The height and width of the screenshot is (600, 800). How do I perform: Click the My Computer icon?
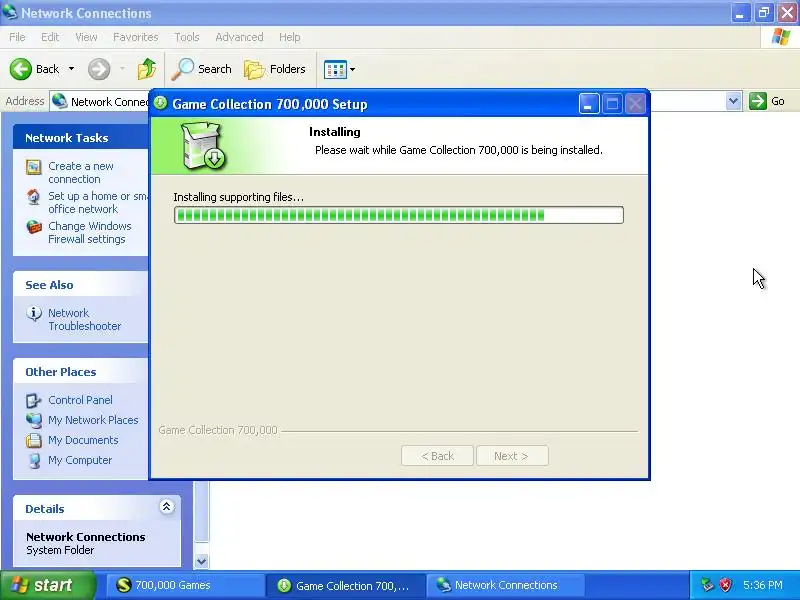[34, 460]
